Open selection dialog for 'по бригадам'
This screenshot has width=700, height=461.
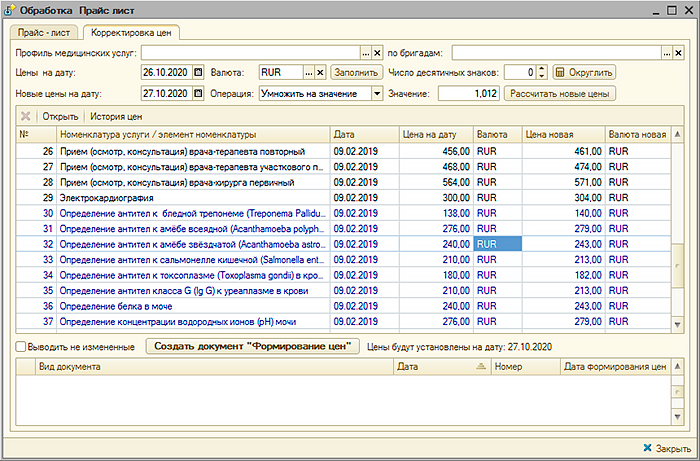tap(665, 52)
